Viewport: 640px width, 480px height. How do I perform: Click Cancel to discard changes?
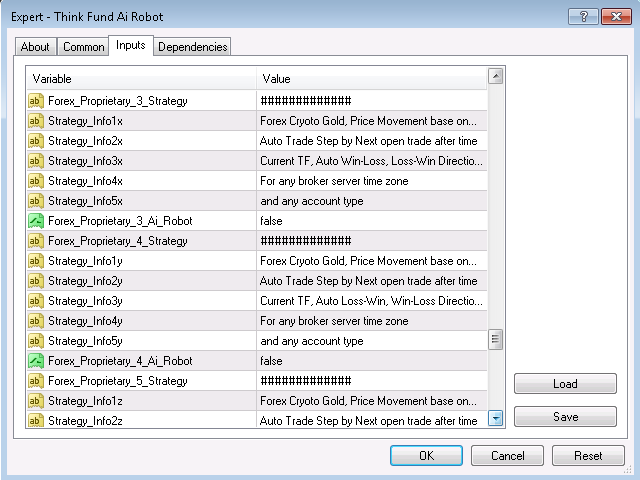point(507,456)
